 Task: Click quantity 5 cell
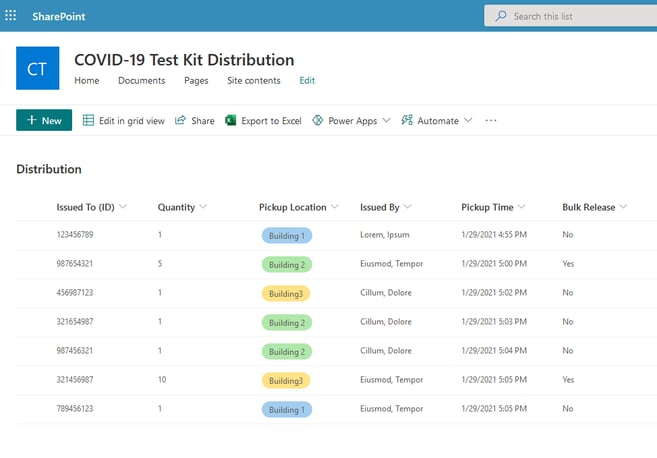[x=160, y=263]
